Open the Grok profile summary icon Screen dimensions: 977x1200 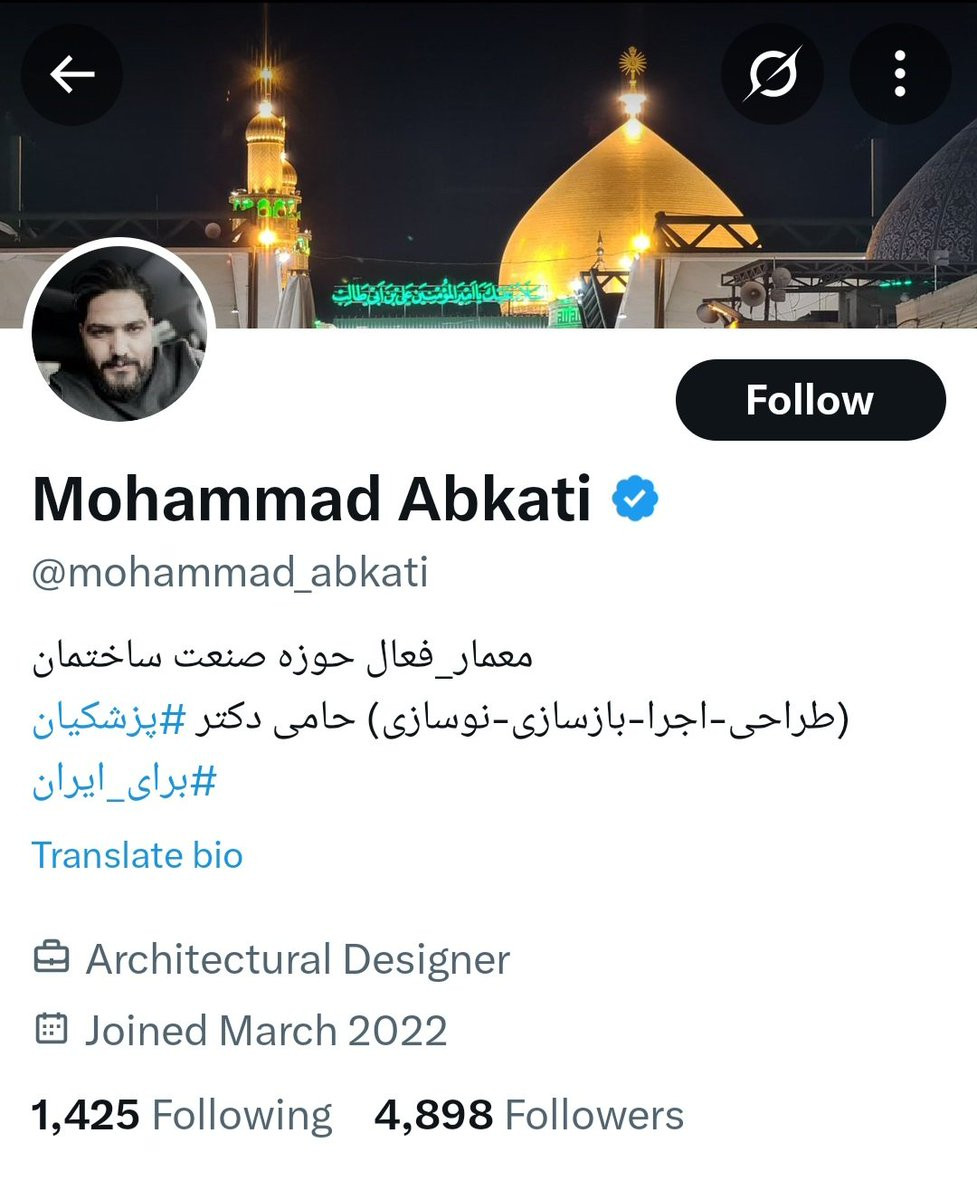pyautogui.click(x=772, y=74)
